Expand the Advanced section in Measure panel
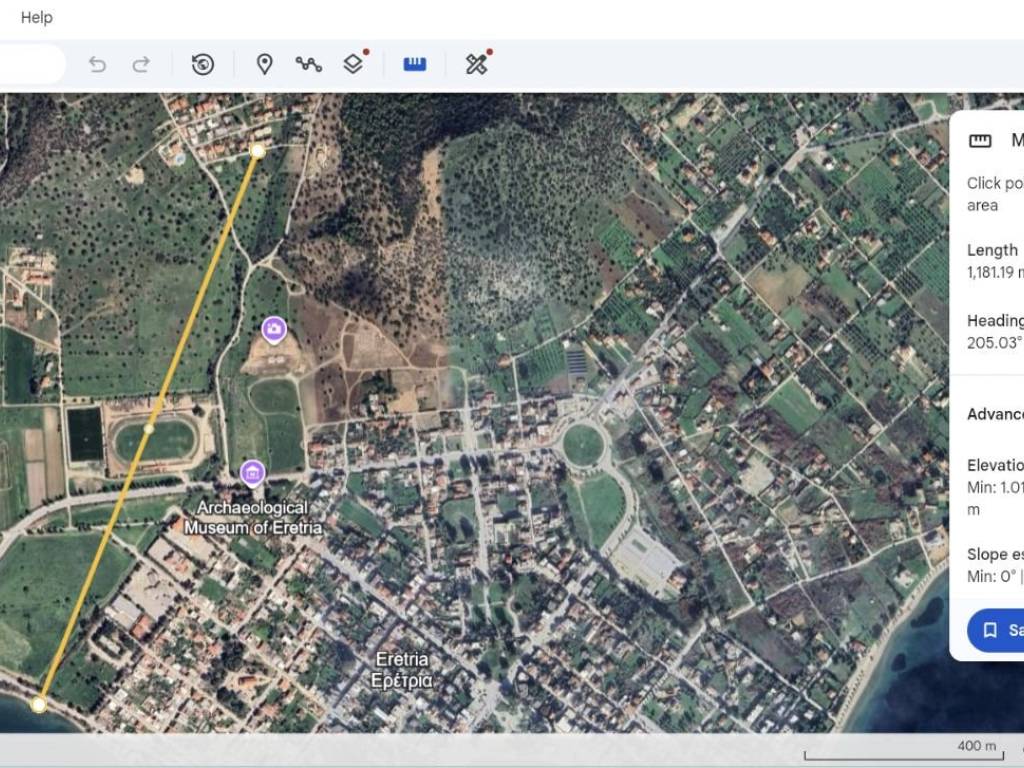Viewport: 1024px width, 768px height. (994, 414)
